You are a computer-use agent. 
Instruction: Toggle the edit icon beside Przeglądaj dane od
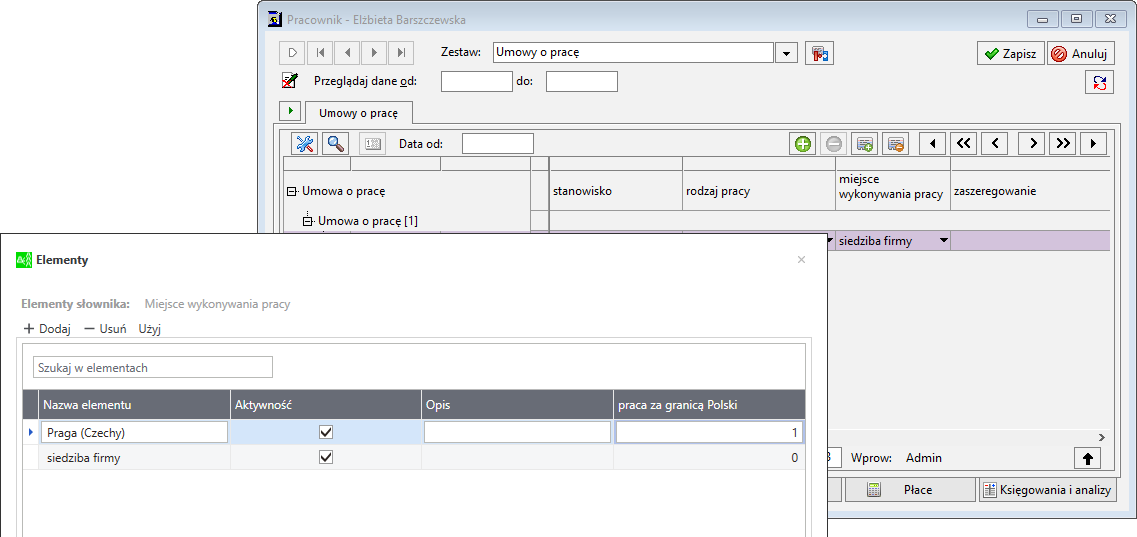(290, 81)
